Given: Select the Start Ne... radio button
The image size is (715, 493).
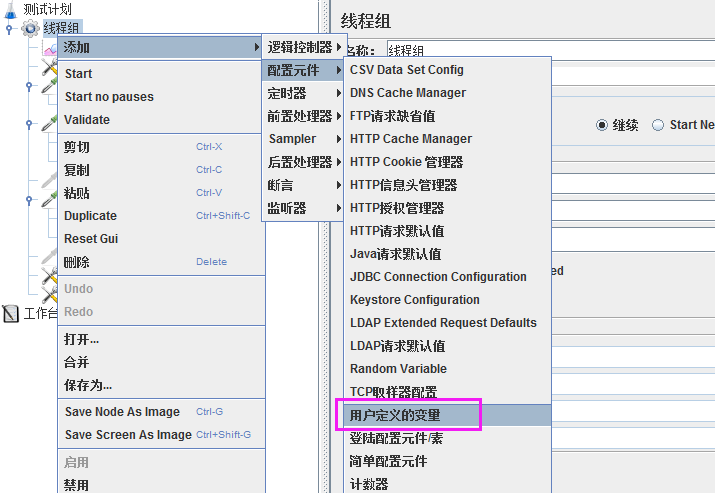Looking at the screenshot, I should tap(658, 125).
